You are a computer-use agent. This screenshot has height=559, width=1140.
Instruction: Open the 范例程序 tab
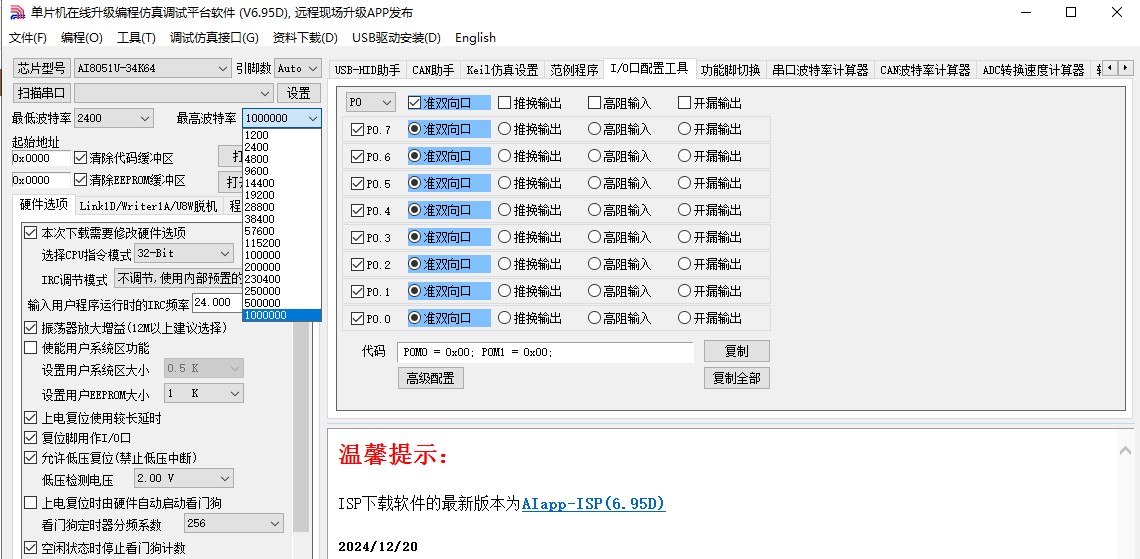574,70
